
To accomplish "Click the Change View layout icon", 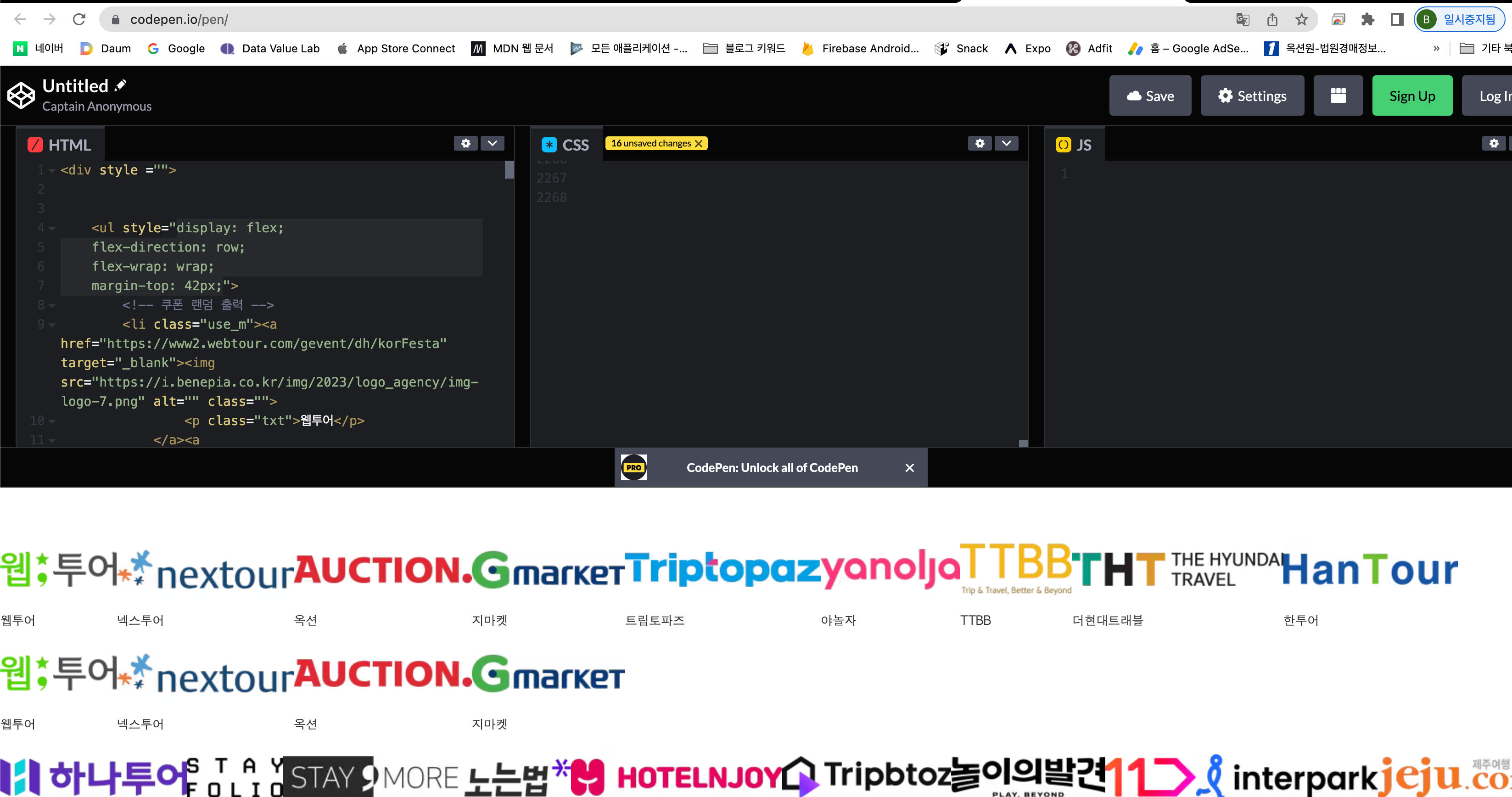I will (1338, 95).
